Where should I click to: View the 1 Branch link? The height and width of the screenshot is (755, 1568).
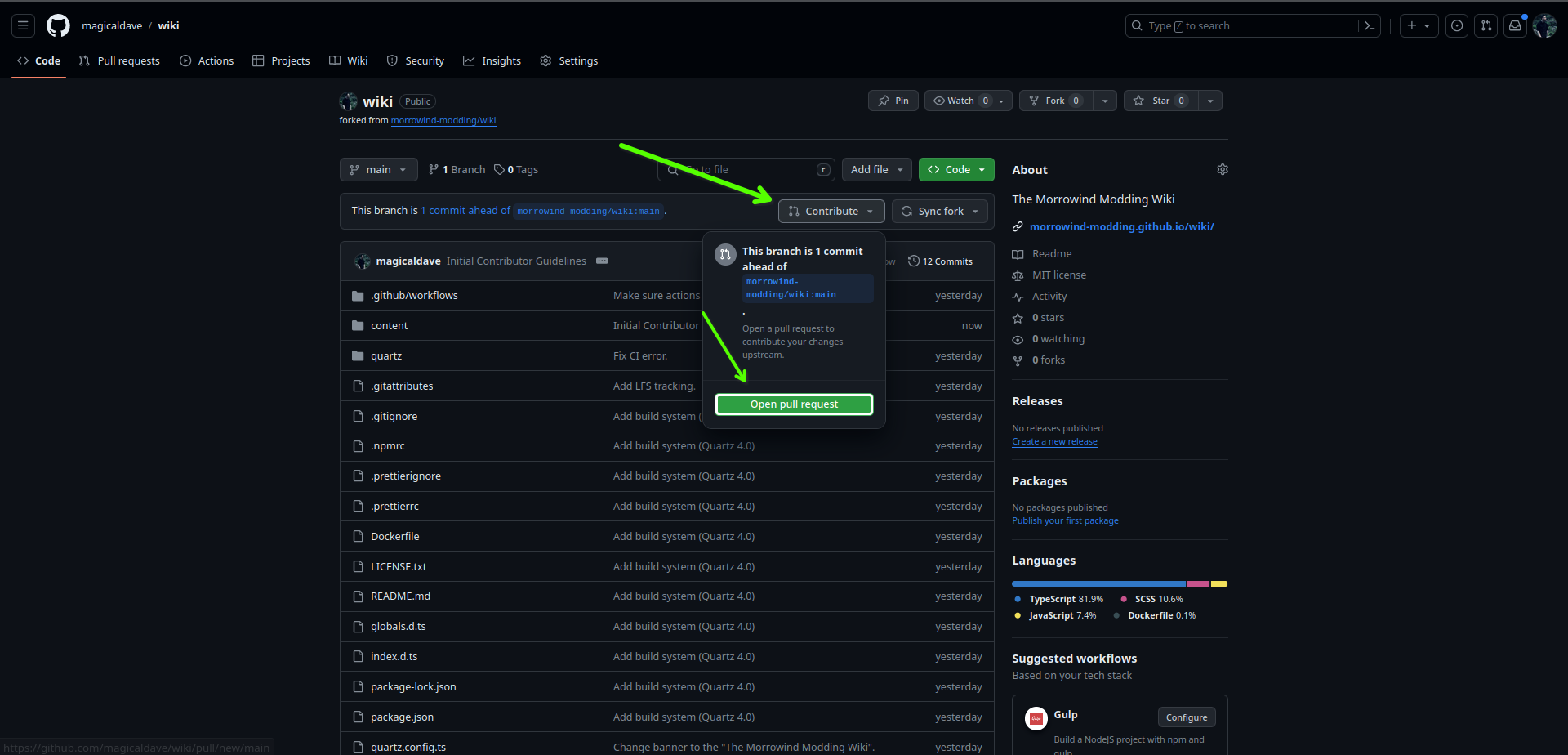(457, 170)
